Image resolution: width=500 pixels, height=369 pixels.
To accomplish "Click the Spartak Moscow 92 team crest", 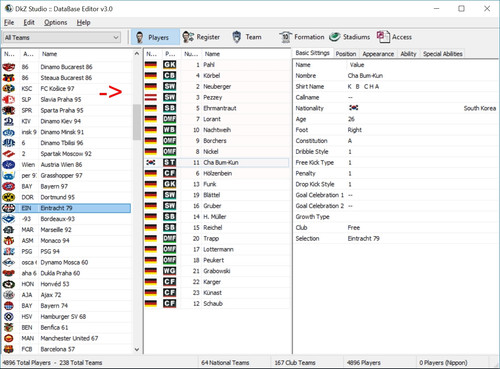I will tap(9, 154).
